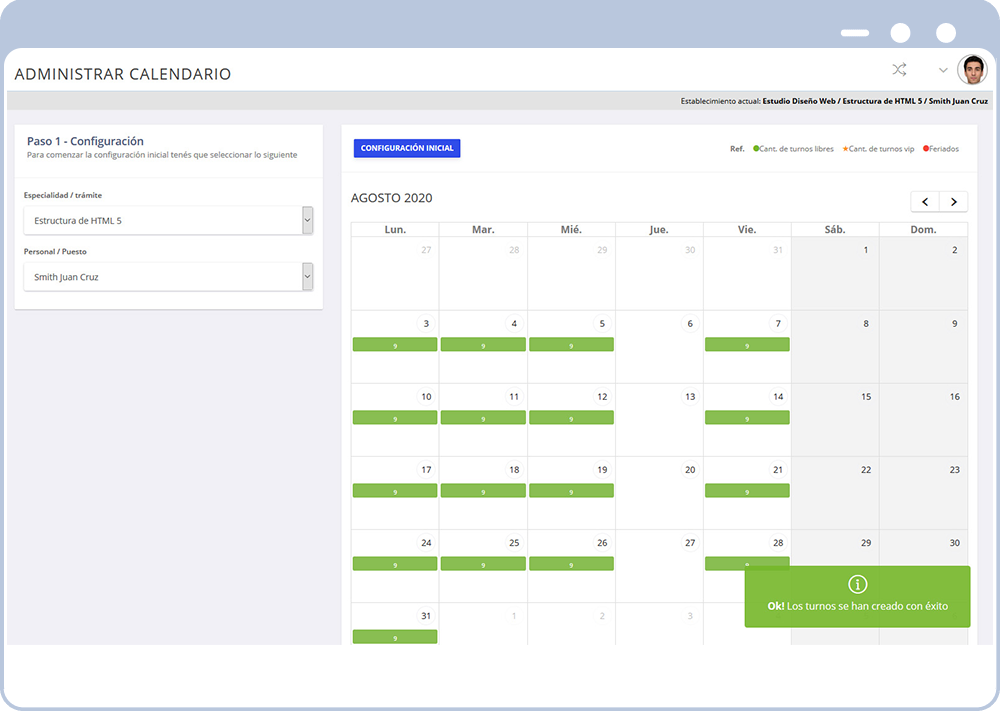Open the Especialidad / trámite dropdown
Image resolution: width=1000 pixels, height=712 pixels.
pos(167,220)
